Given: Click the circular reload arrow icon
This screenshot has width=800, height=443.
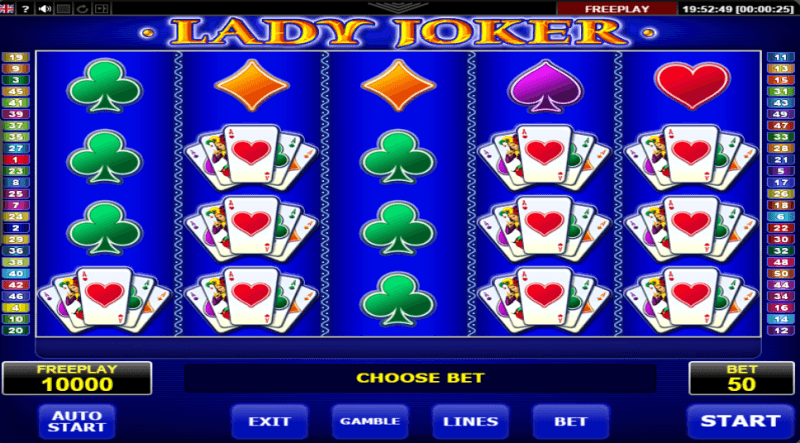Looking at the screenshot, I should coord(82,8).
